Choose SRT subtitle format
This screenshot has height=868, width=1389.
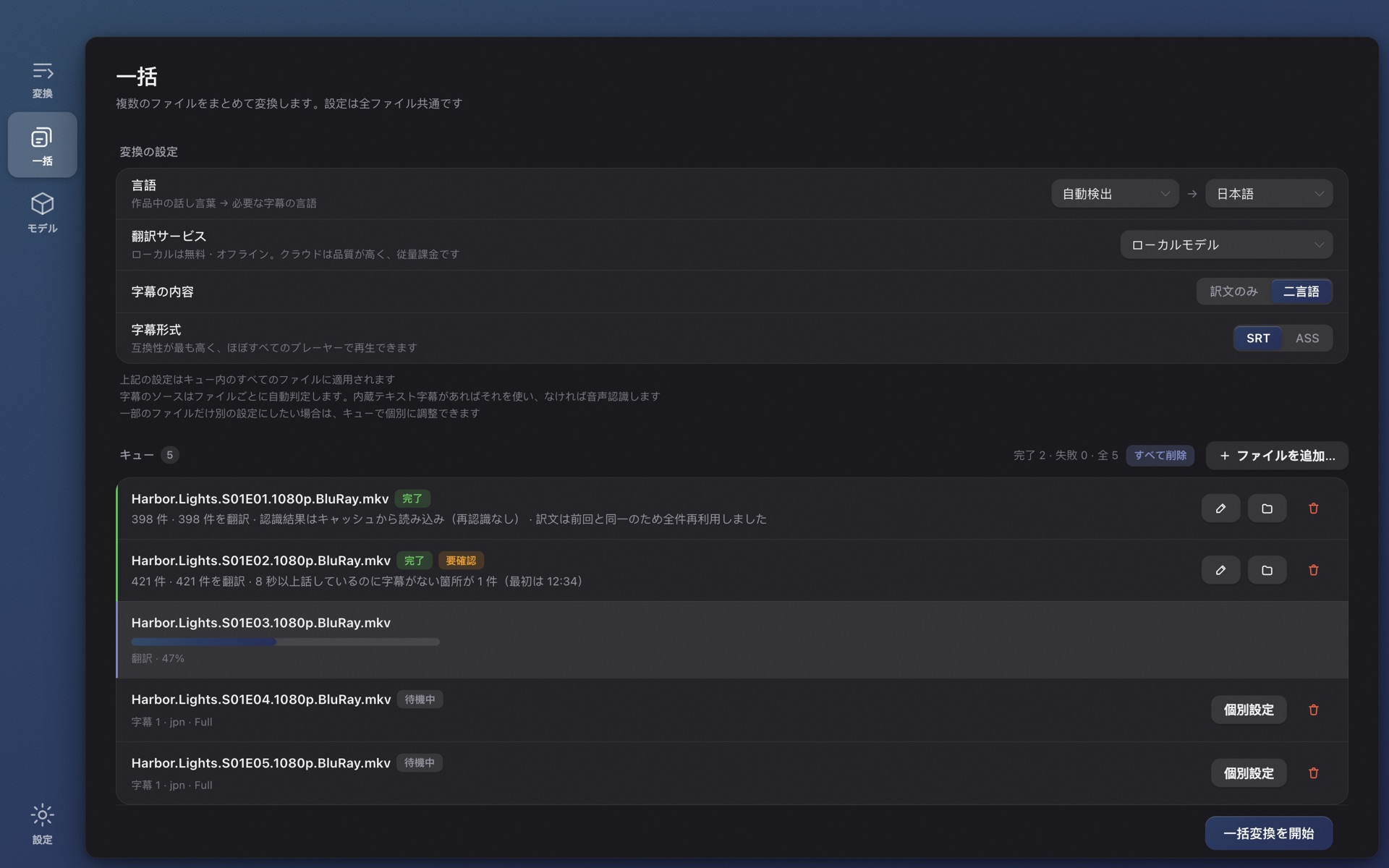pos(1257,338)
